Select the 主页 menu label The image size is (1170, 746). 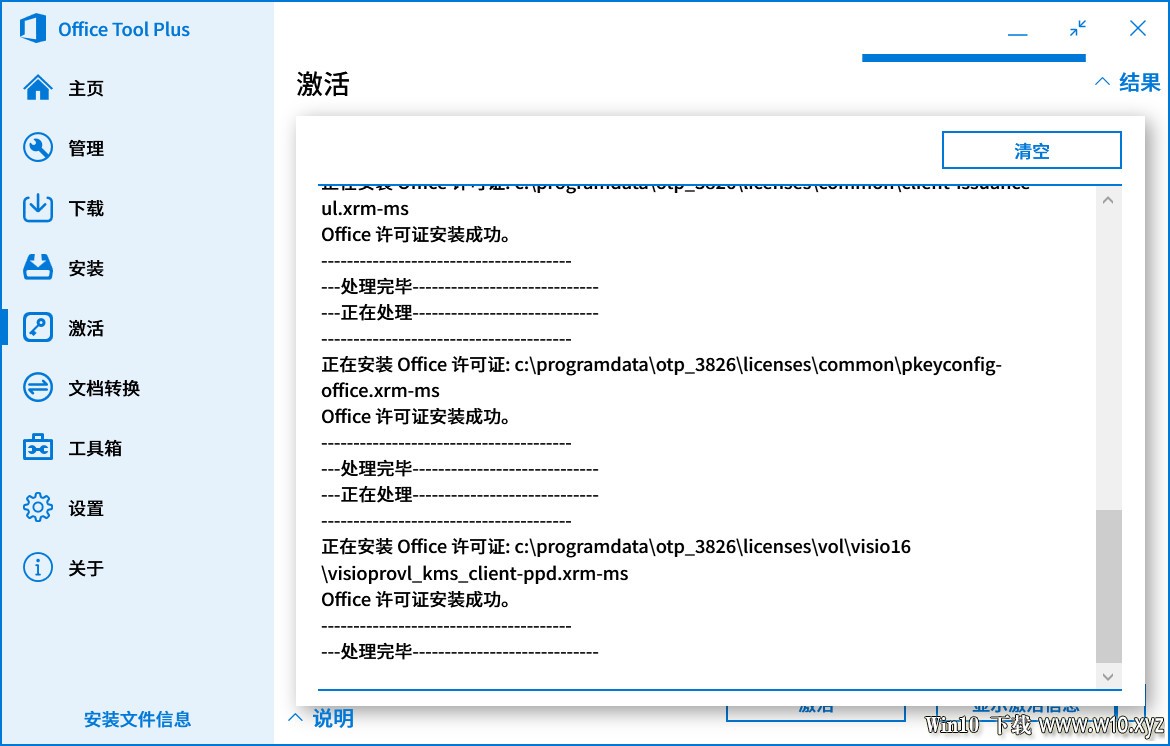[x=86, y=88]
